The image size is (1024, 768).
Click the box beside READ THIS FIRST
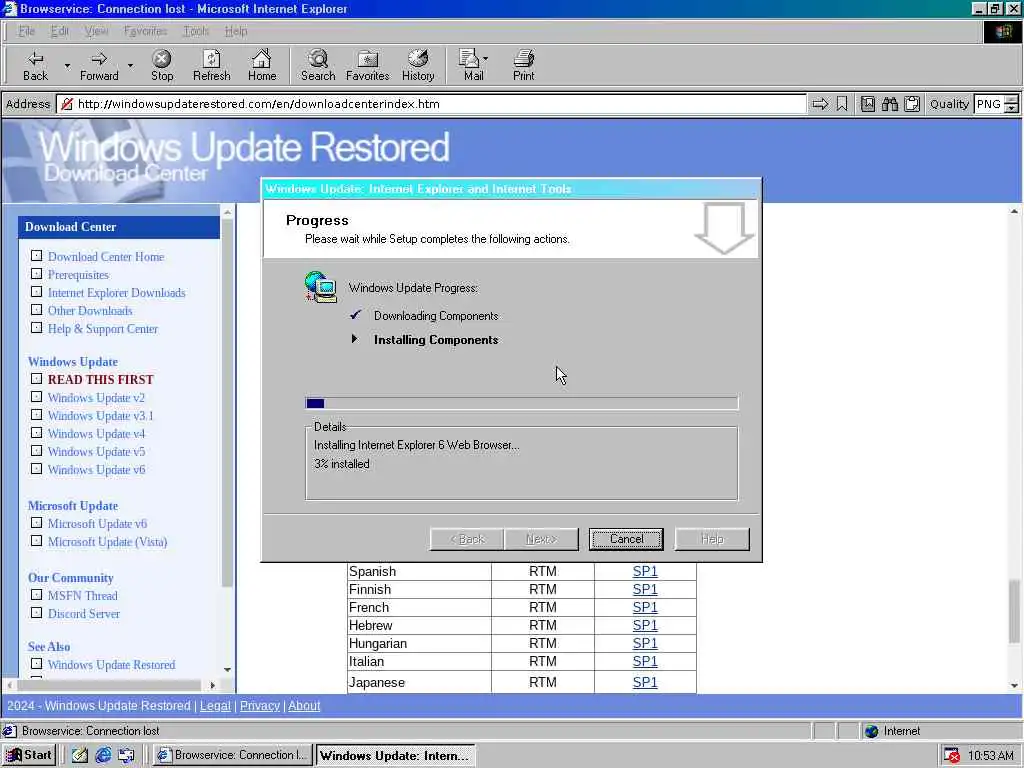37,379
